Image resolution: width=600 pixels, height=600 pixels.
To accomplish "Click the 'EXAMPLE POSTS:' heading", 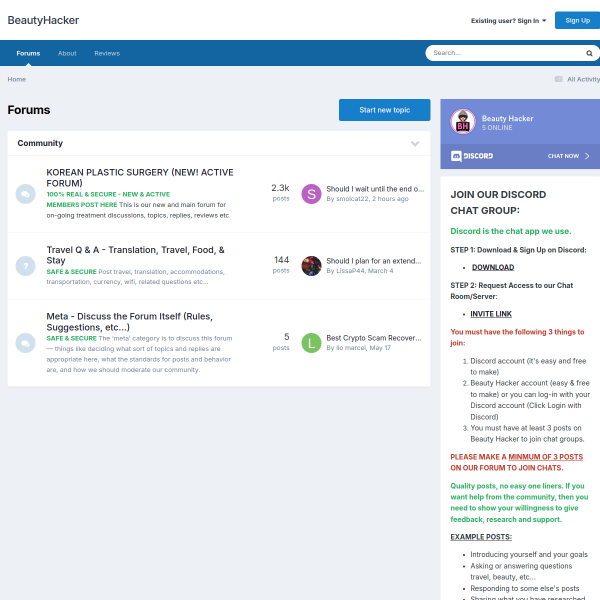I will 481,537.
